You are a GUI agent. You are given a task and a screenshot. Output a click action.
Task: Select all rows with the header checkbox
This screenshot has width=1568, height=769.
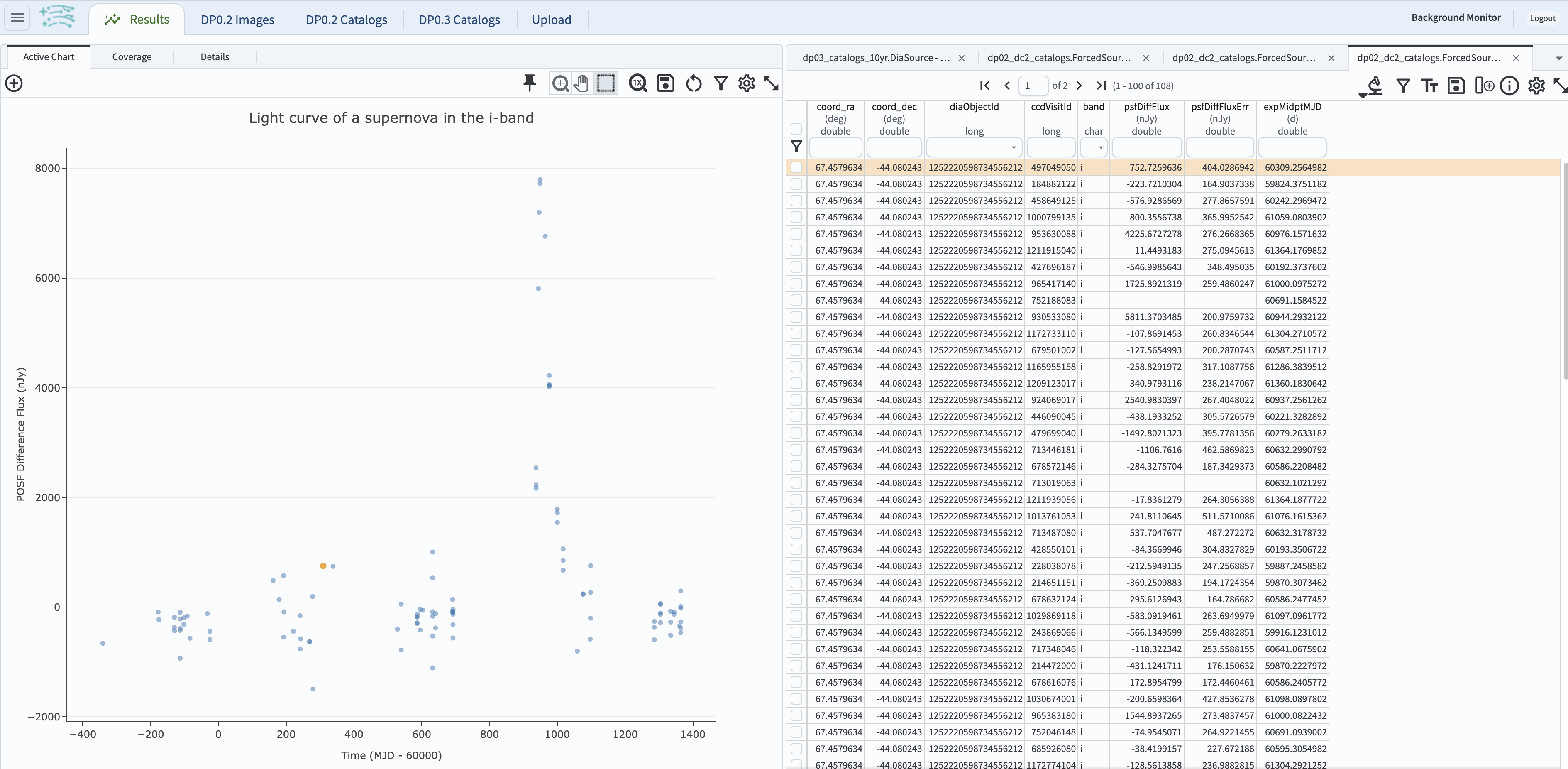coord(797,130)
